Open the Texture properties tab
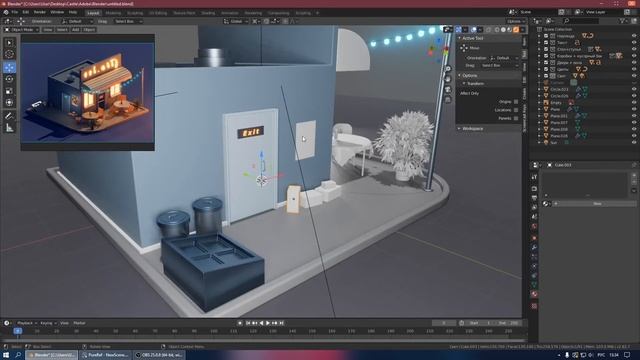This screenshot has height=360, width=640. [534, 306]
